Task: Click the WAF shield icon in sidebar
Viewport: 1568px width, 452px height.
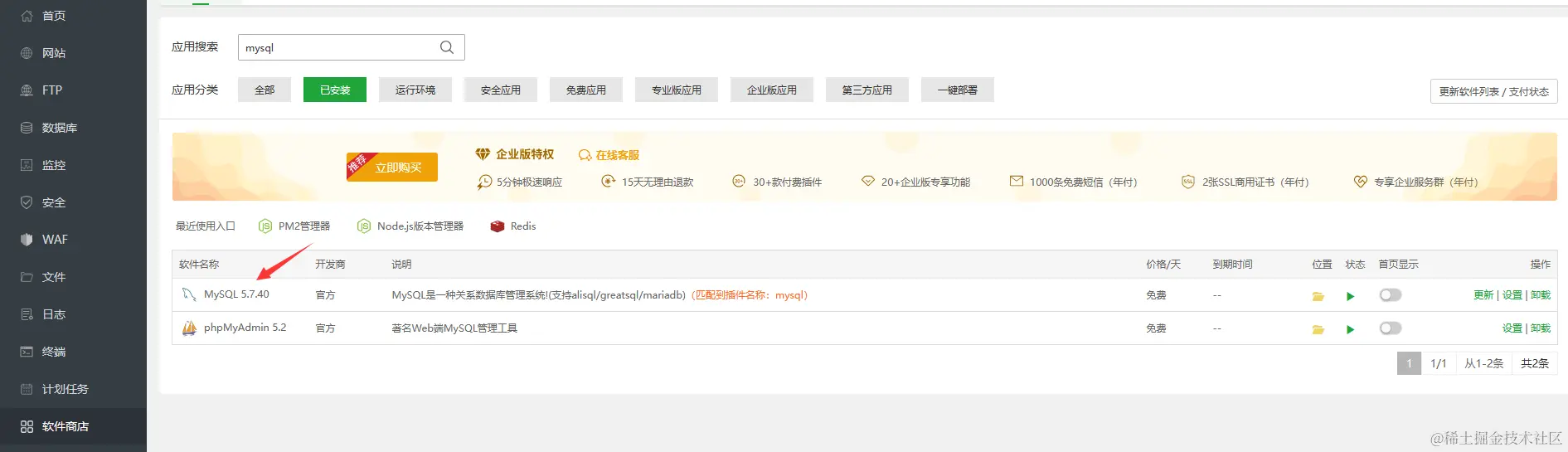Action: click(x=27, y=240)
